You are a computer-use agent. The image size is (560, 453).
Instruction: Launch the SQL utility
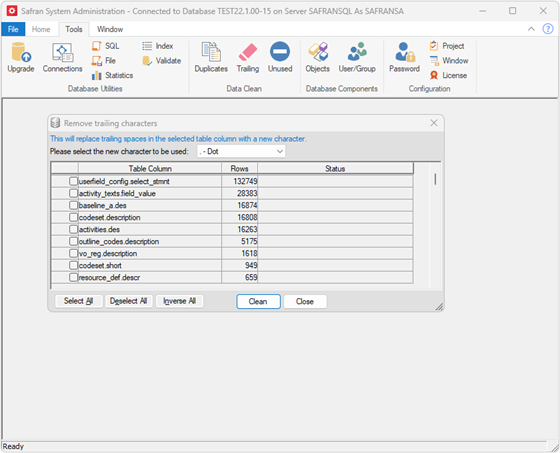106,46
